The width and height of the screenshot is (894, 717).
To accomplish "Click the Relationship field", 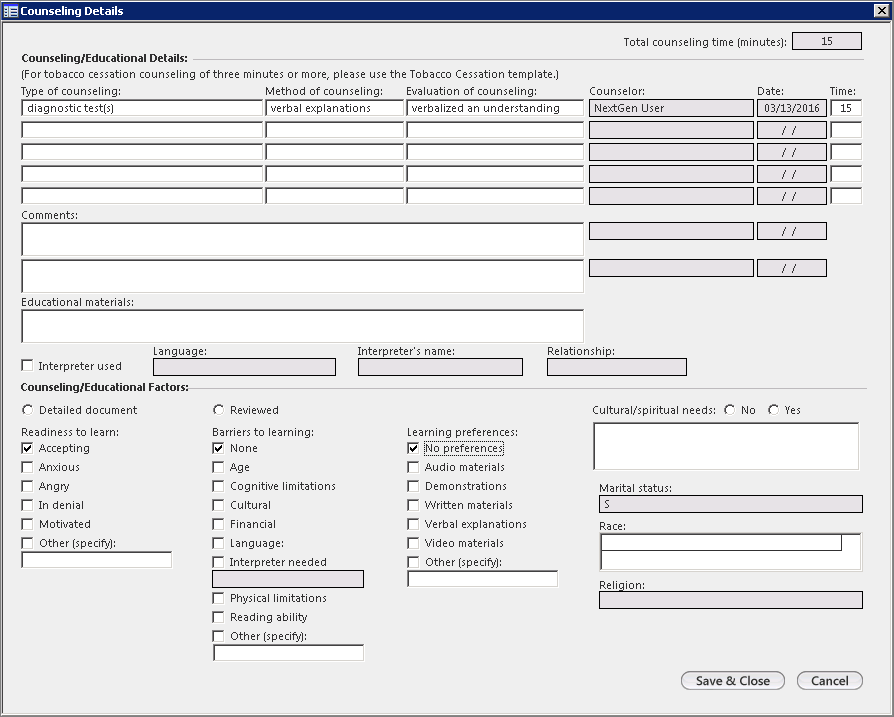I will tap(617, 367).
